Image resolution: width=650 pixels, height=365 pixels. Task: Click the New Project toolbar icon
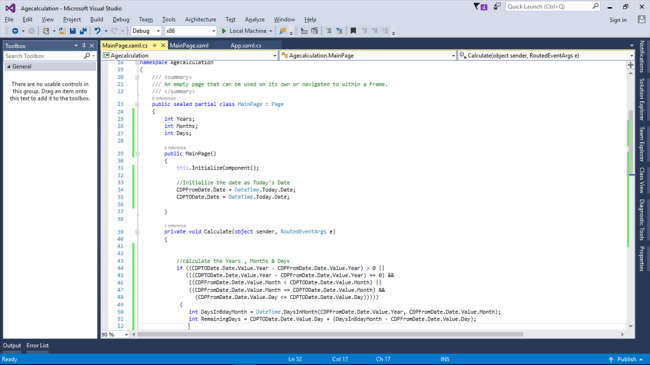point(46,31)
